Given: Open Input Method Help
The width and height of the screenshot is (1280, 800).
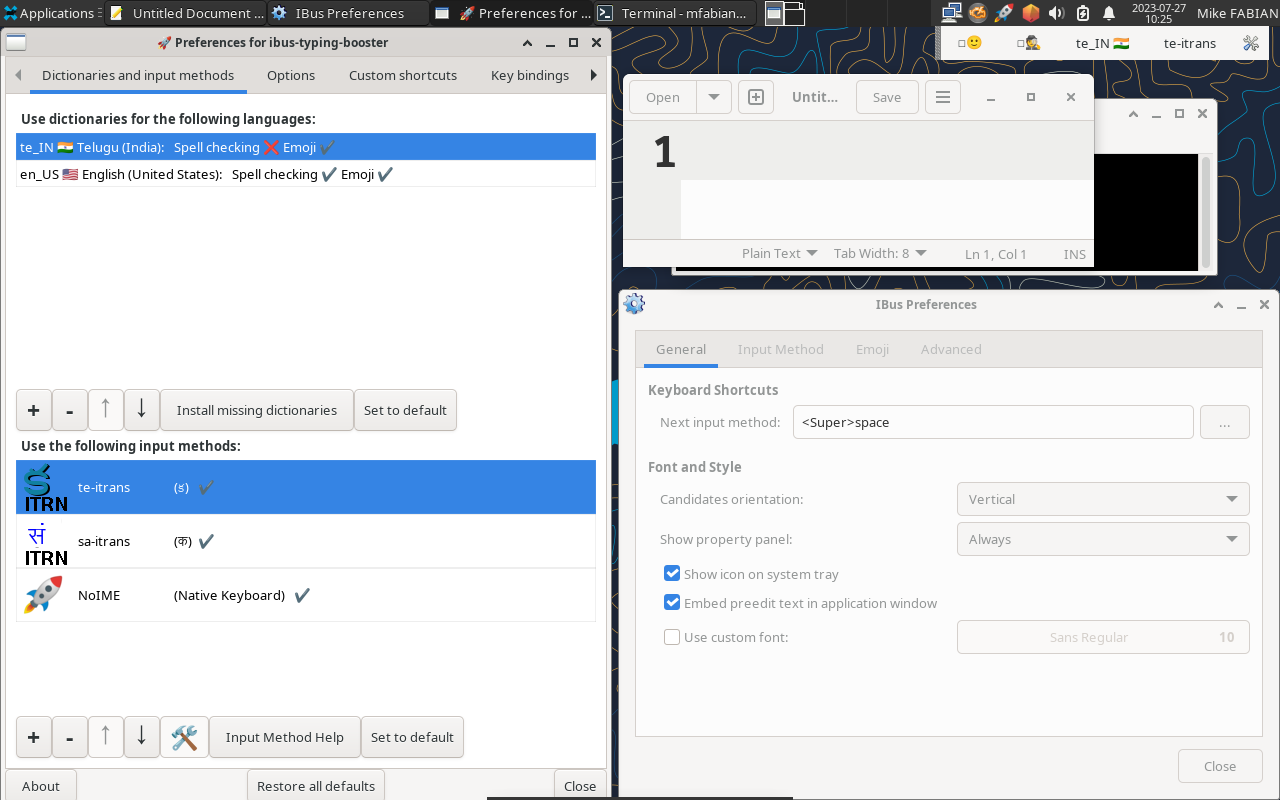Looking at the screenshot, I should click(x=284, y=737).
